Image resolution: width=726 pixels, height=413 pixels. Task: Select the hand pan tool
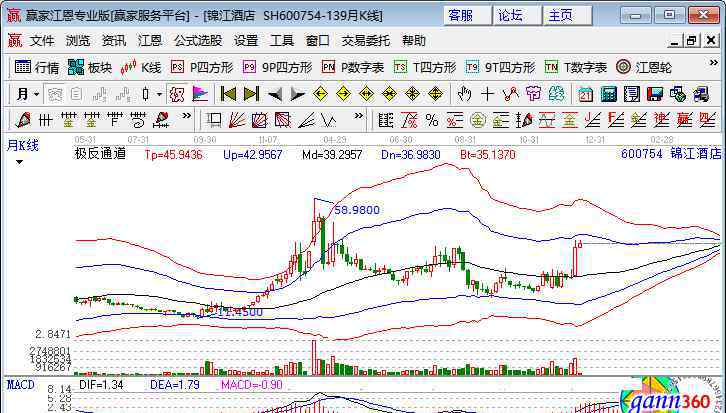tap(464, 94)
